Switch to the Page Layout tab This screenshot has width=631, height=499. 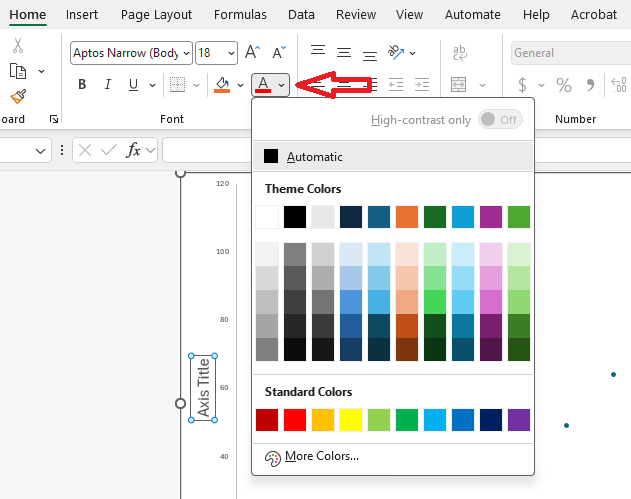pyautogui.click(x=156, y=15)
